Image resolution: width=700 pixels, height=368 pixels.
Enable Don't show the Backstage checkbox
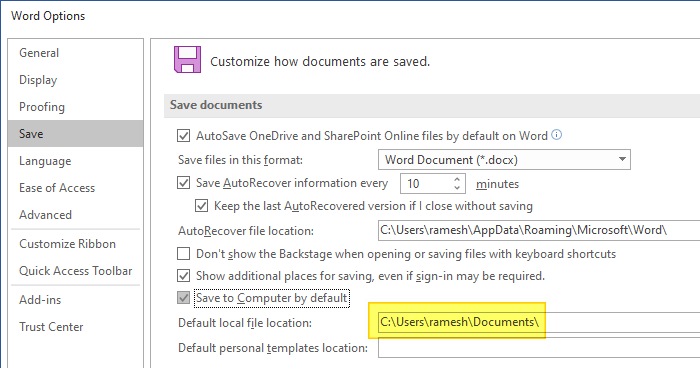pos(183,254)
